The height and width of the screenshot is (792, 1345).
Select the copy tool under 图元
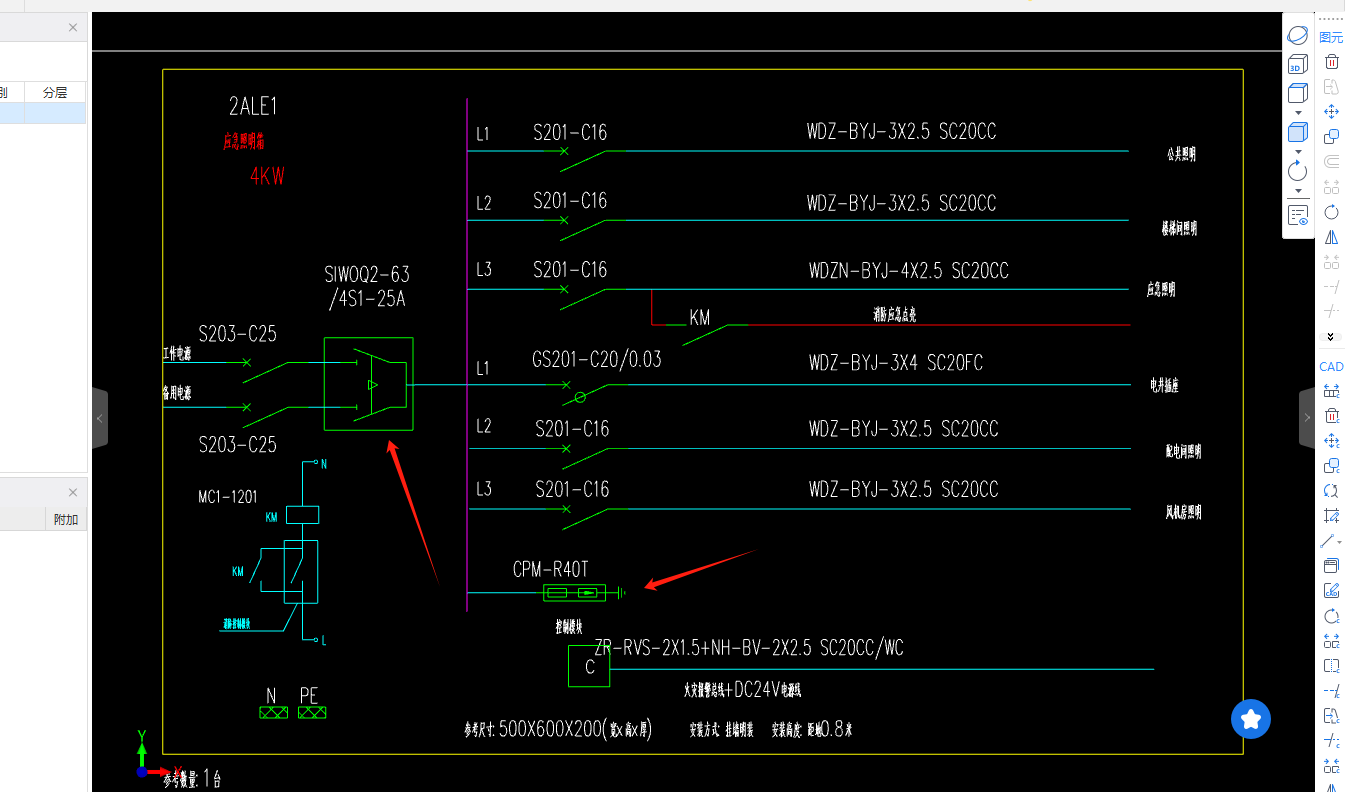tap(1331, 137)
